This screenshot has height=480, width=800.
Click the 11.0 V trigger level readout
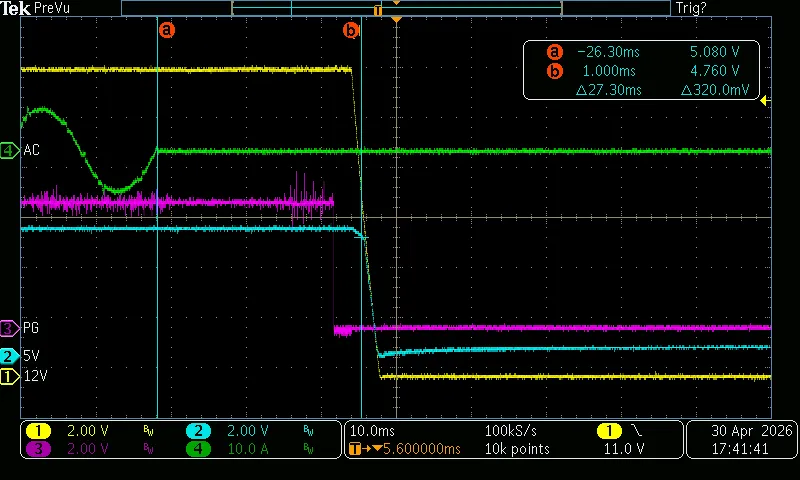624,449
